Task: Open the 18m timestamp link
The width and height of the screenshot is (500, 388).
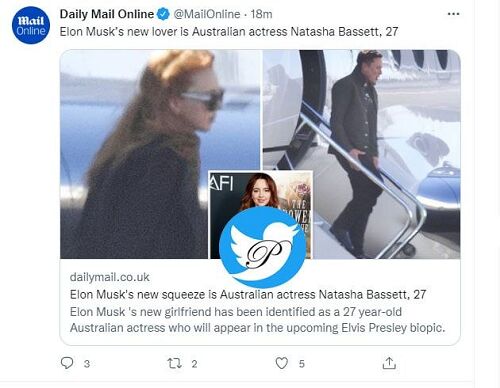Action: pyautogui.click(x=261, y=14)
